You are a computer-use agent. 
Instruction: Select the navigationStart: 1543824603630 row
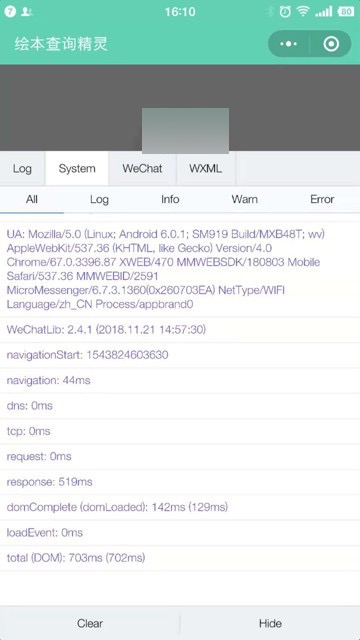tap(180, 355)
